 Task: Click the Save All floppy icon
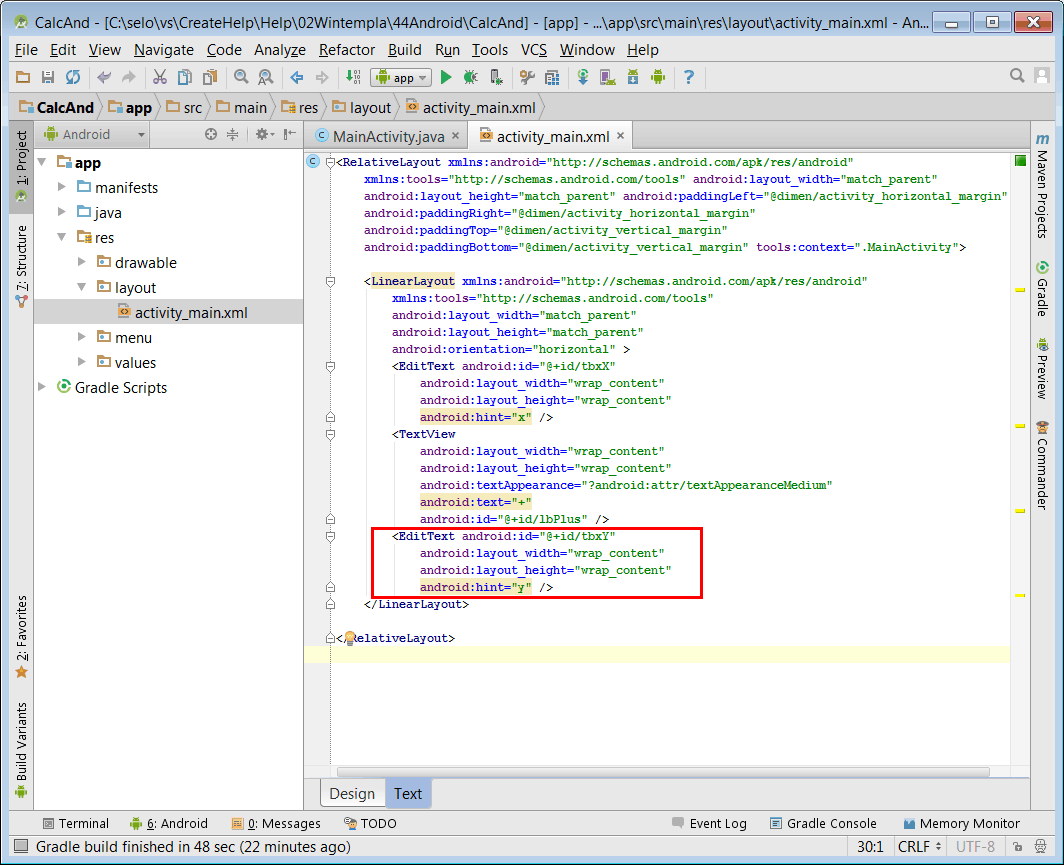[x=48, y=77]
